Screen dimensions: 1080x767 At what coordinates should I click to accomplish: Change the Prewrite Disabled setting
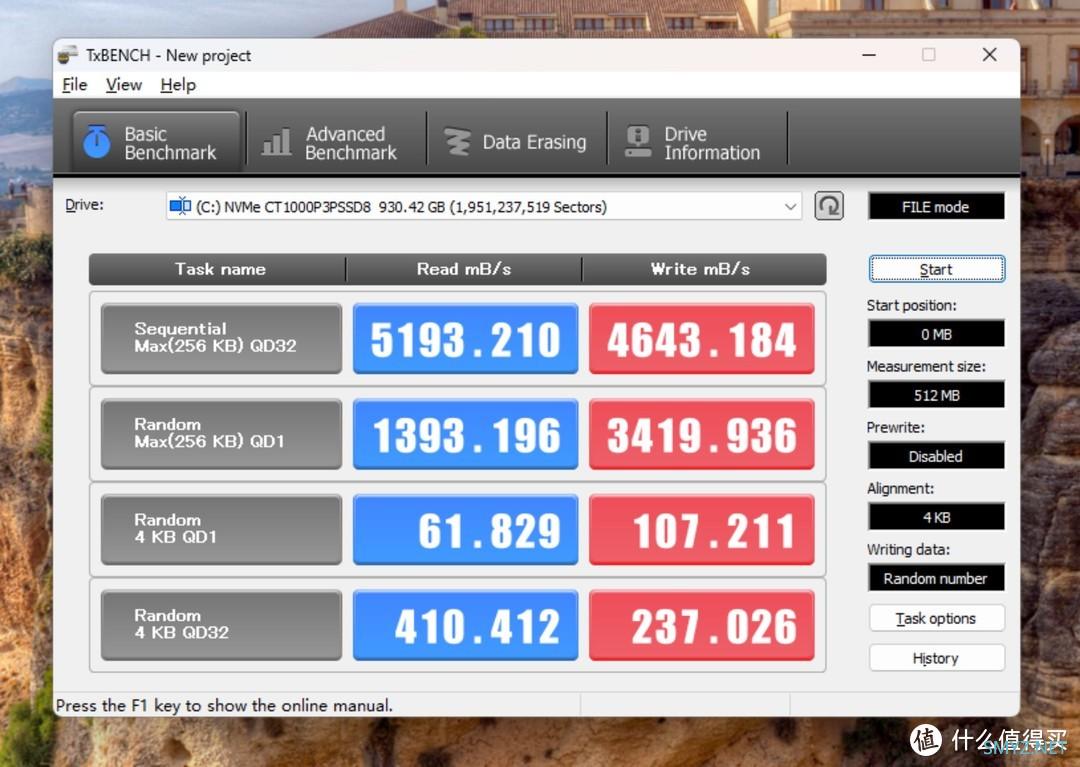(936, 456)
